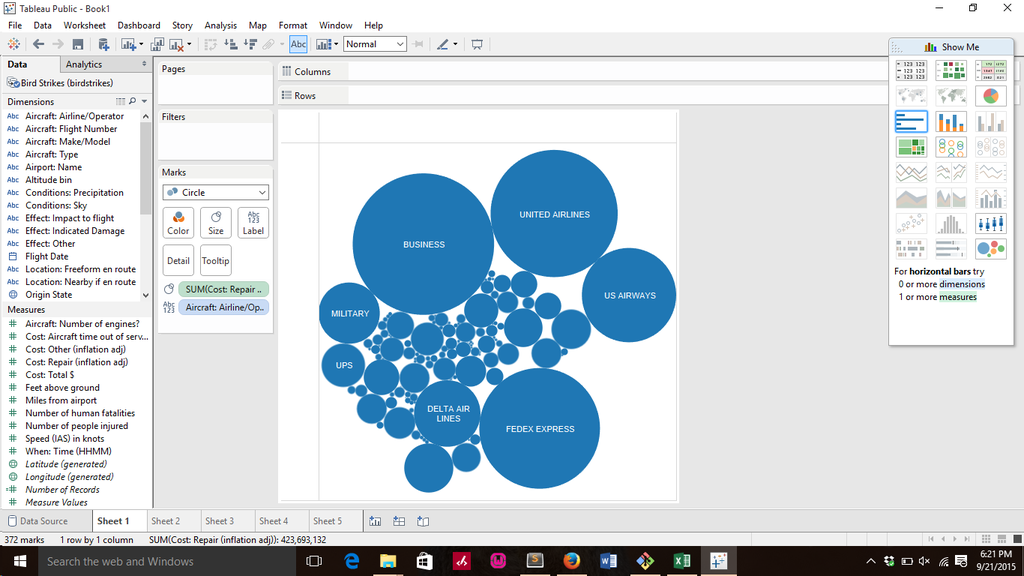Select the box-and-whisker plot in Show Me
The height and width of the screenshot is (576, 1024).
click(x=991, y=224)
